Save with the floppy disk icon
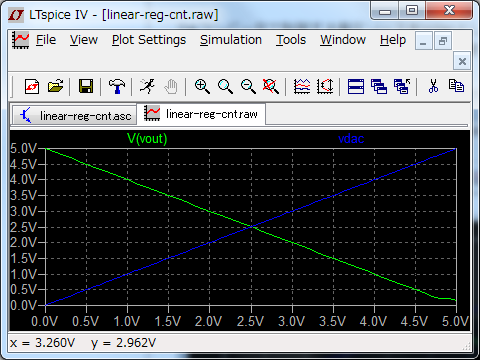480x360 pixels. click(x=86, y=86)
